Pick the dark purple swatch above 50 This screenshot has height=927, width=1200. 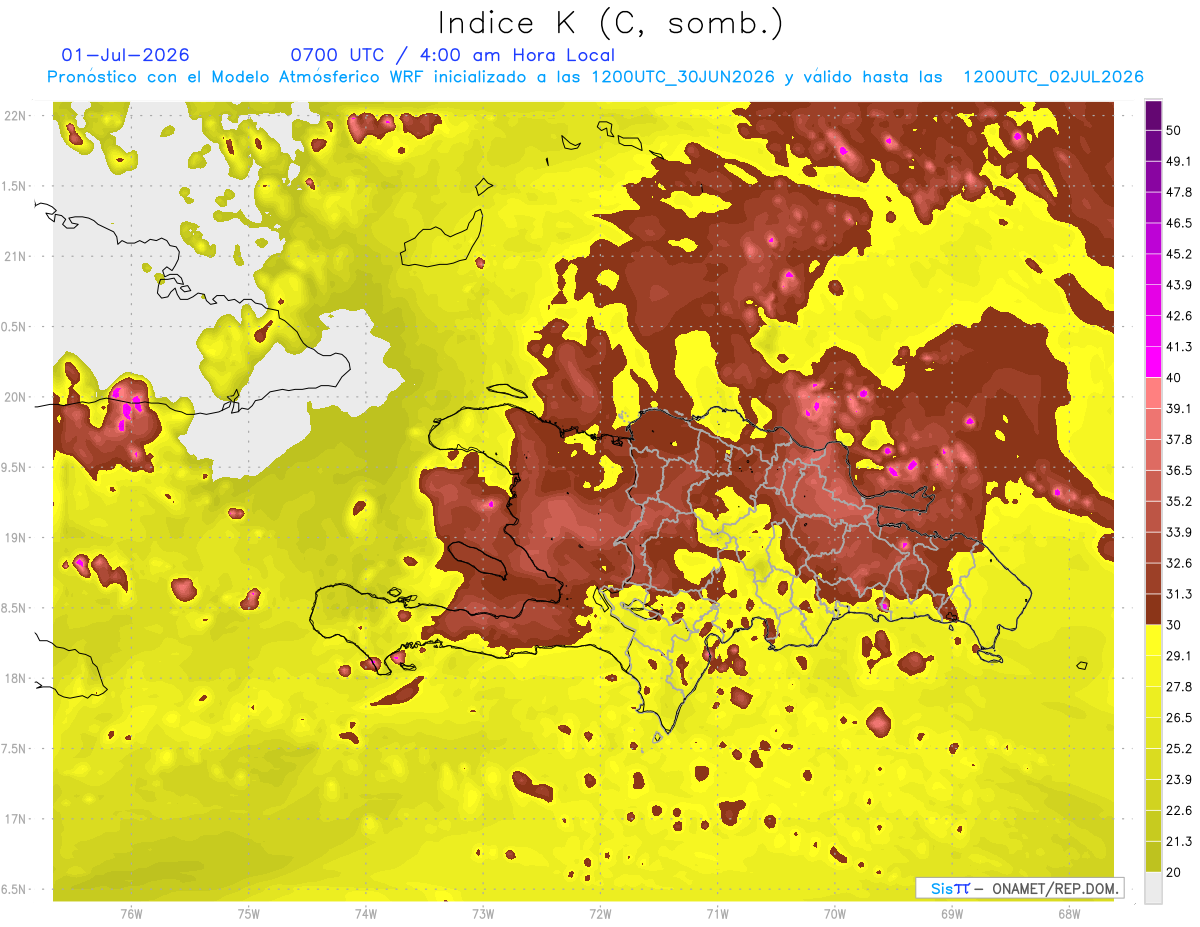coord(1153,115)
